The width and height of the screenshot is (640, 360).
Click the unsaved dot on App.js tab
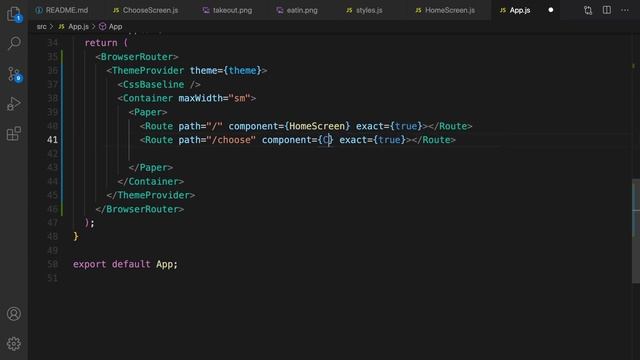click(x=551, y=10)
